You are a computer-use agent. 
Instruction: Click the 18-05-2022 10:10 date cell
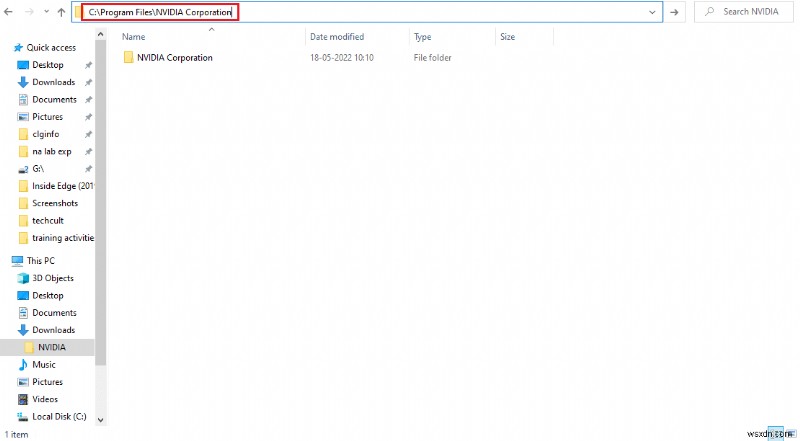click(x=342, y=58)
